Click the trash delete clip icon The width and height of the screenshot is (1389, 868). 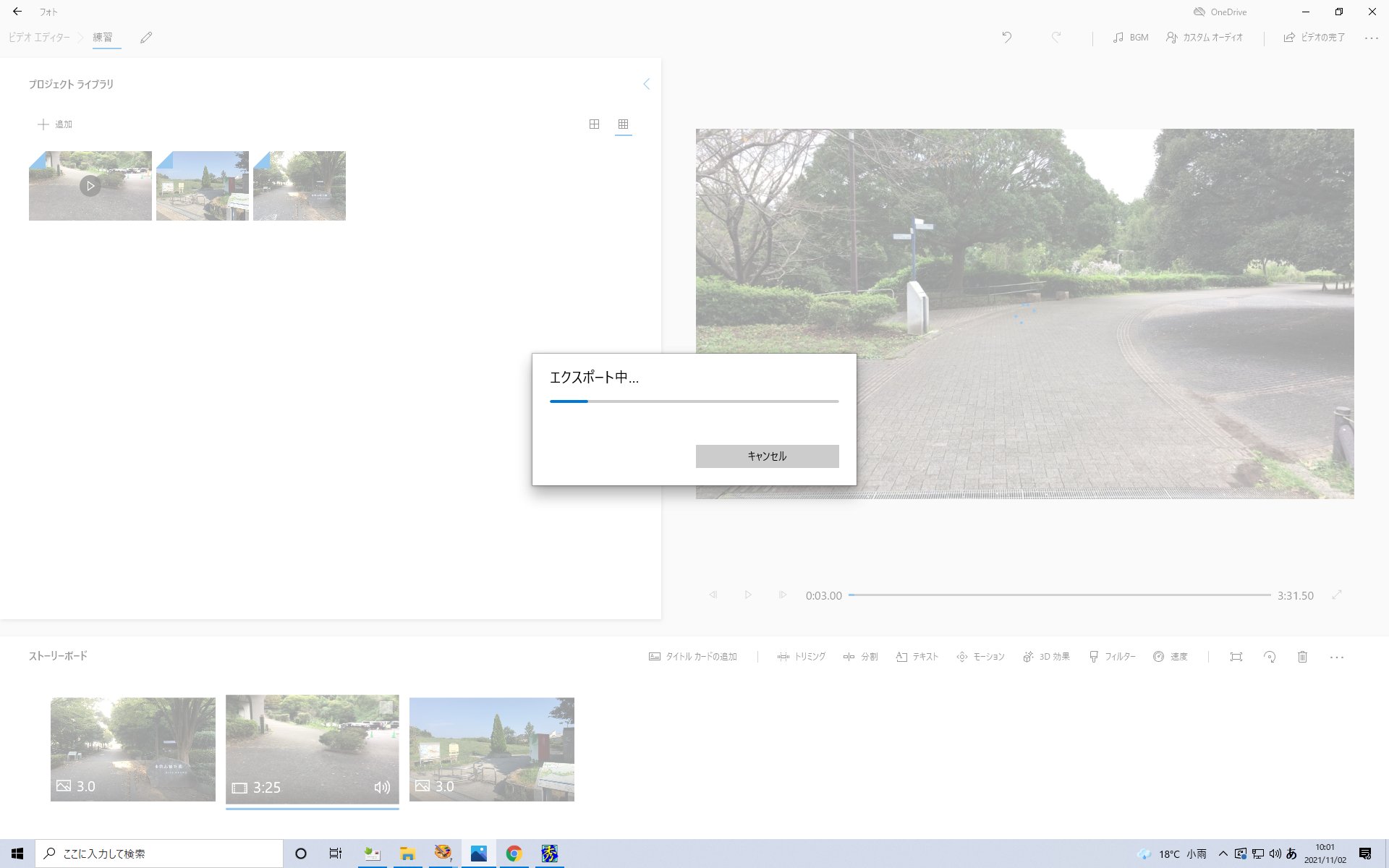(x=1302, y=657)
